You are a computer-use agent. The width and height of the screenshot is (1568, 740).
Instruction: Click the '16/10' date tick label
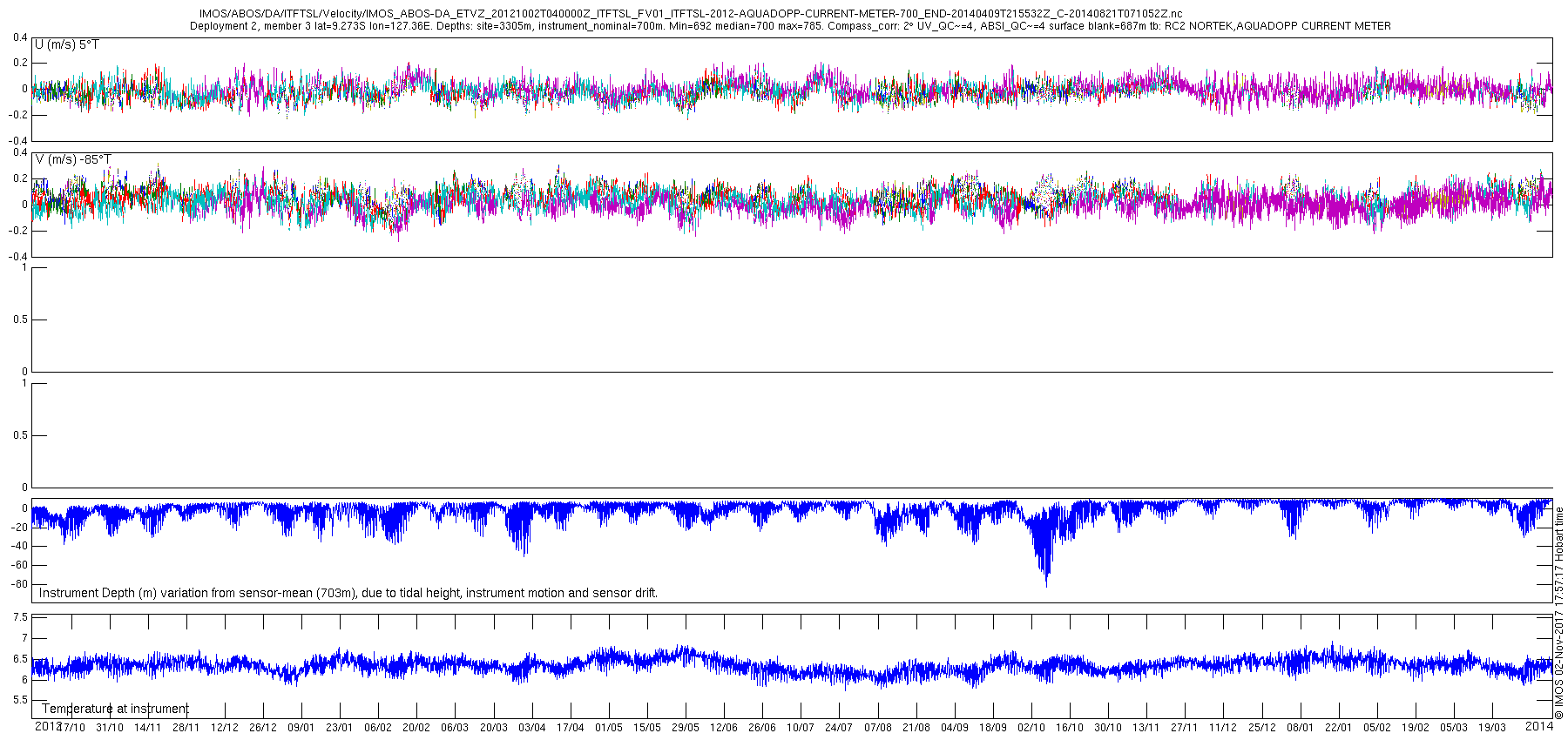[1070, 728]
